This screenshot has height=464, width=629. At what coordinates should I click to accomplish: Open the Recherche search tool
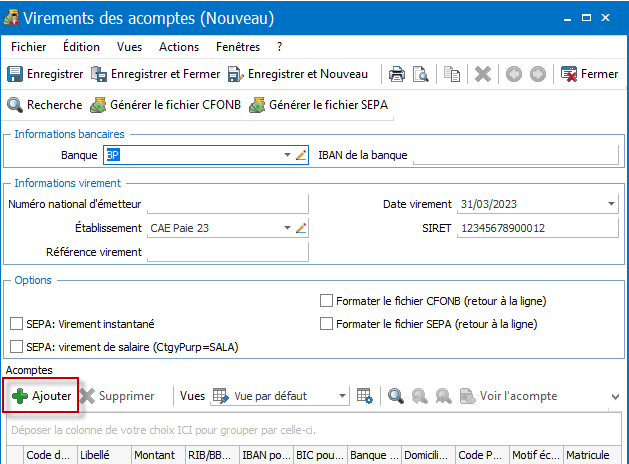(x=45, y=105)
